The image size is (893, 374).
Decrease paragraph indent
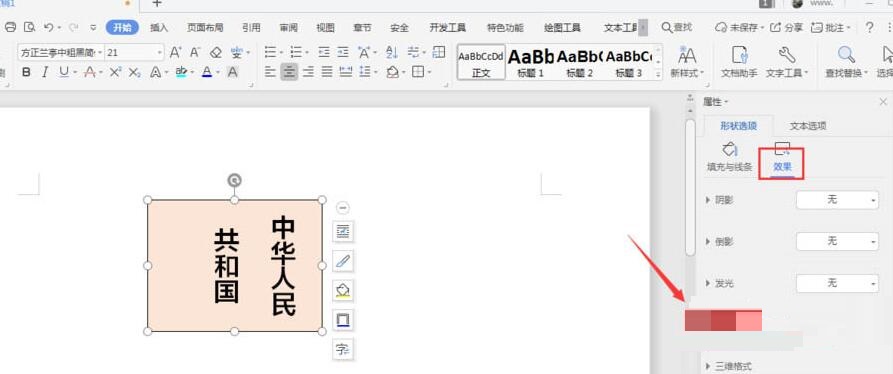324,53
